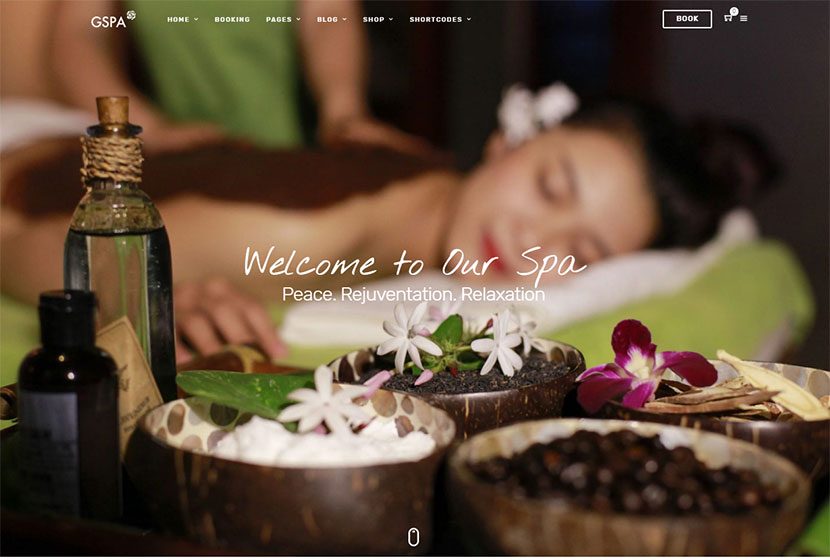Open the shopping cart icon

728,18
